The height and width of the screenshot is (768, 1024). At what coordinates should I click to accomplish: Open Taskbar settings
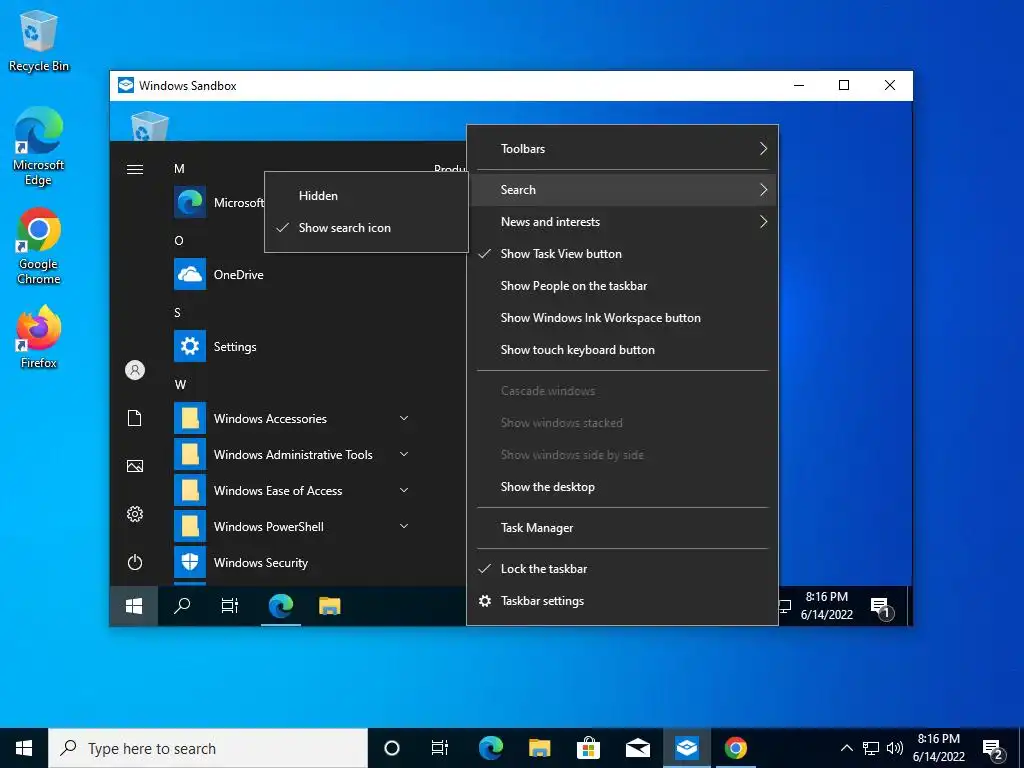[622, 600]
